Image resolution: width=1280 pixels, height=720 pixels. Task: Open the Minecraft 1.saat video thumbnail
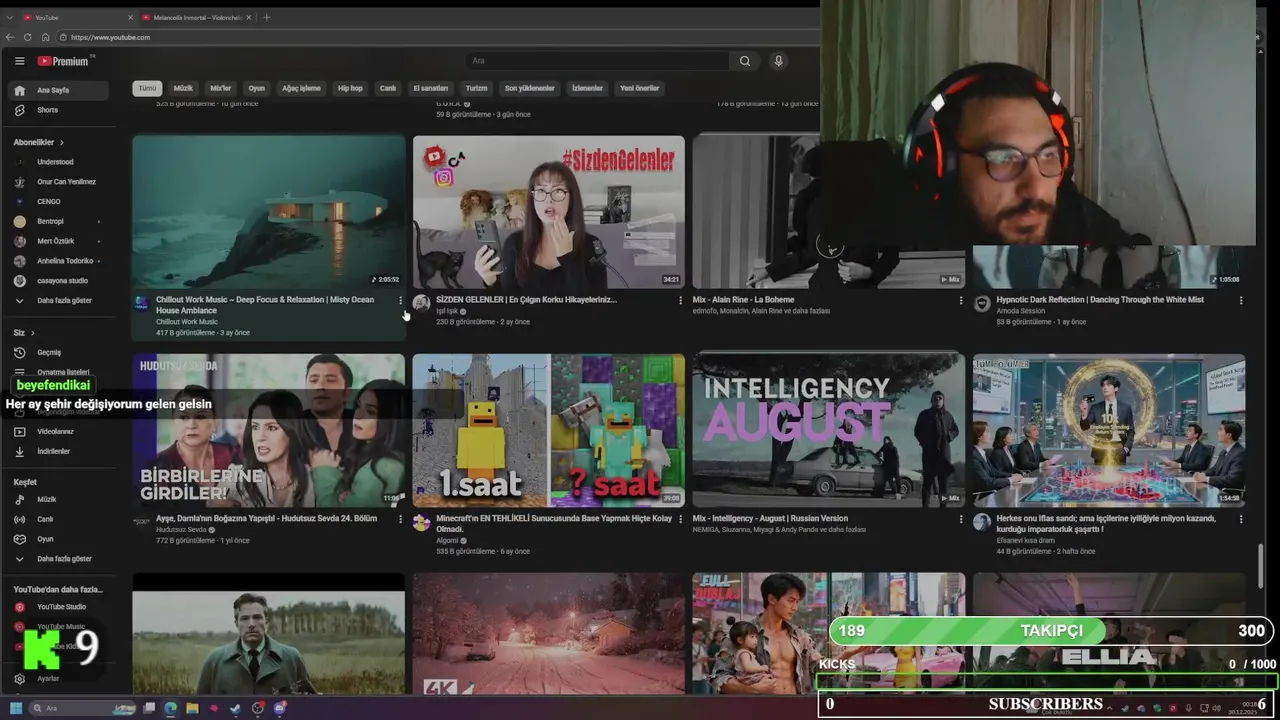pos(549,431)
